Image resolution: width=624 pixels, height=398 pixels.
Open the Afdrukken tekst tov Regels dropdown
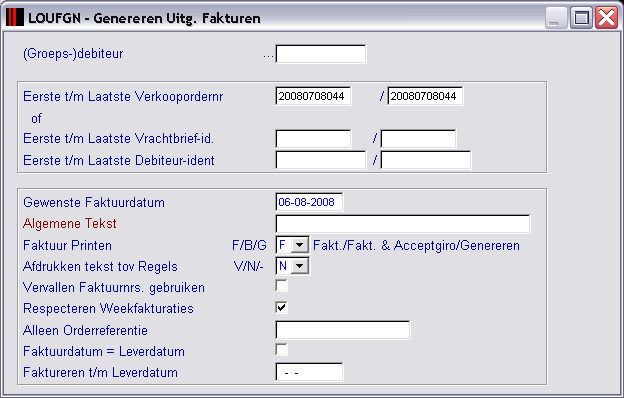point(300,266)
